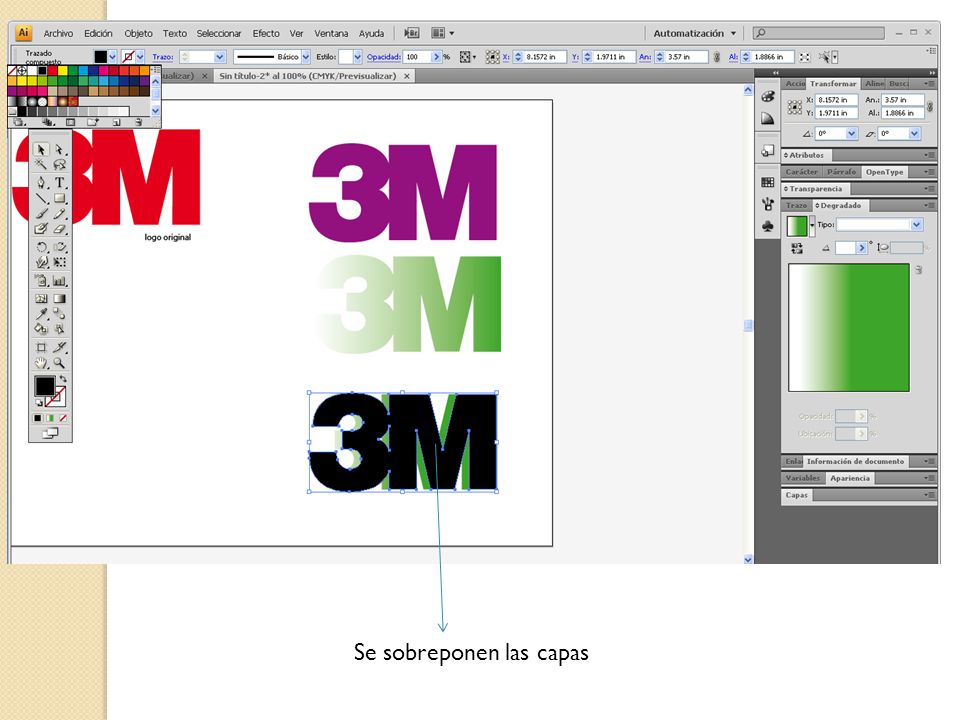Screen dimensions: 960x720
Task: Open the Ventana menu
Action: click(331, 33)
